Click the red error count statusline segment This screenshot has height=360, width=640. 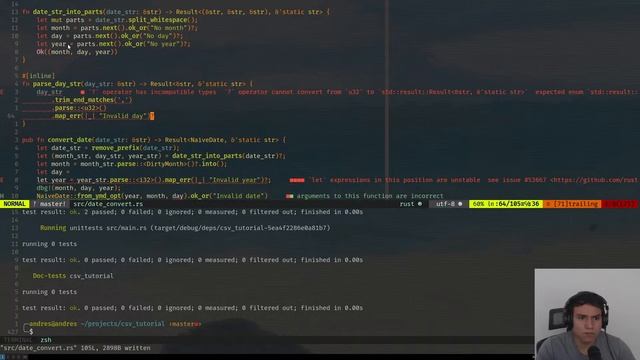pyautogui.click(x=621, y=204)
